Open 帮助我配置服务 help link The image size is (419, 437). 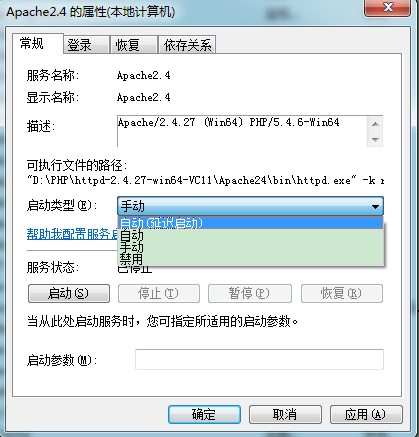72,234
